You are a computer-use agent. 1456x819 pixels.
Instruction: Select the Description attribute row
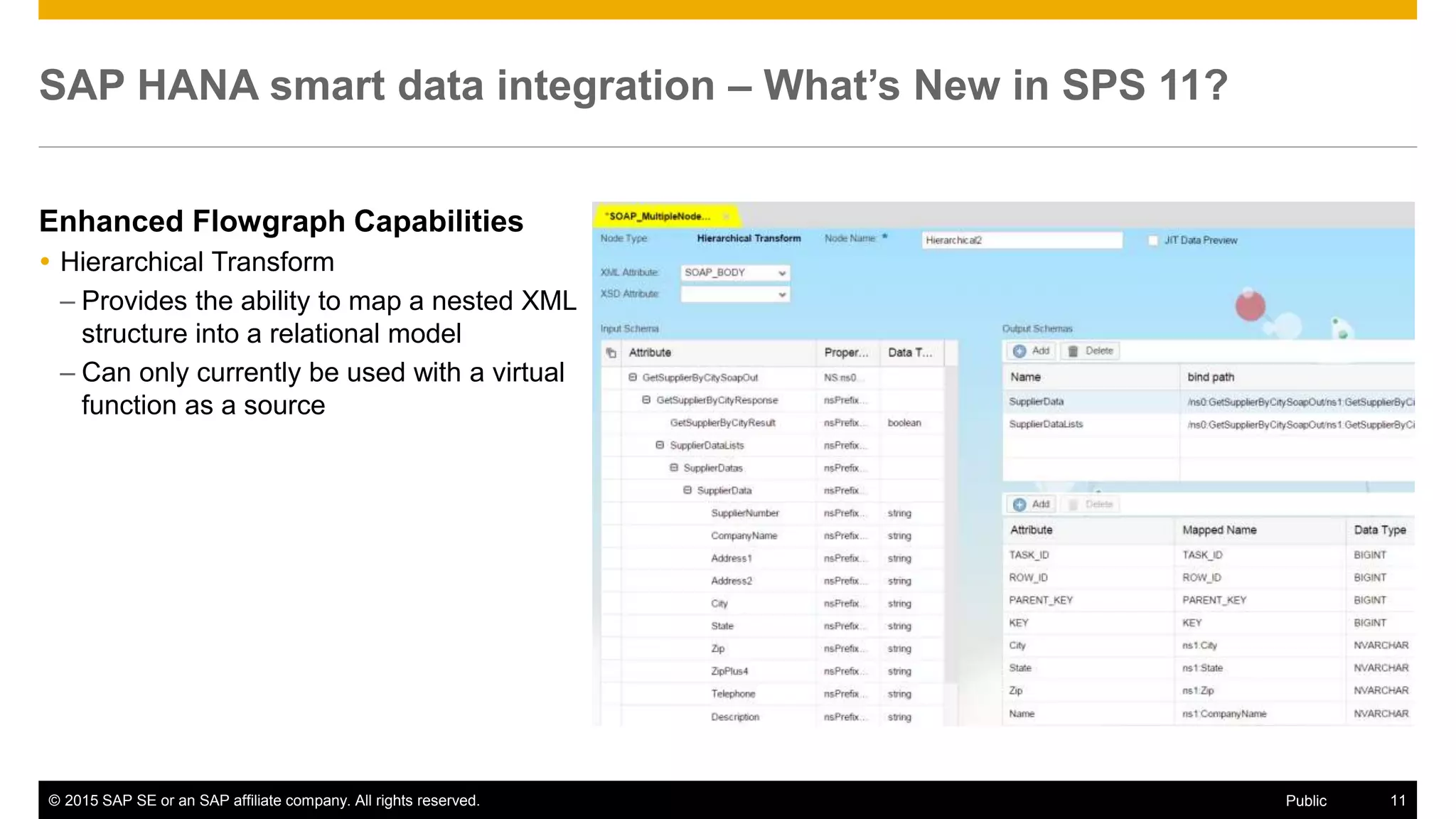tap(772, 717)
